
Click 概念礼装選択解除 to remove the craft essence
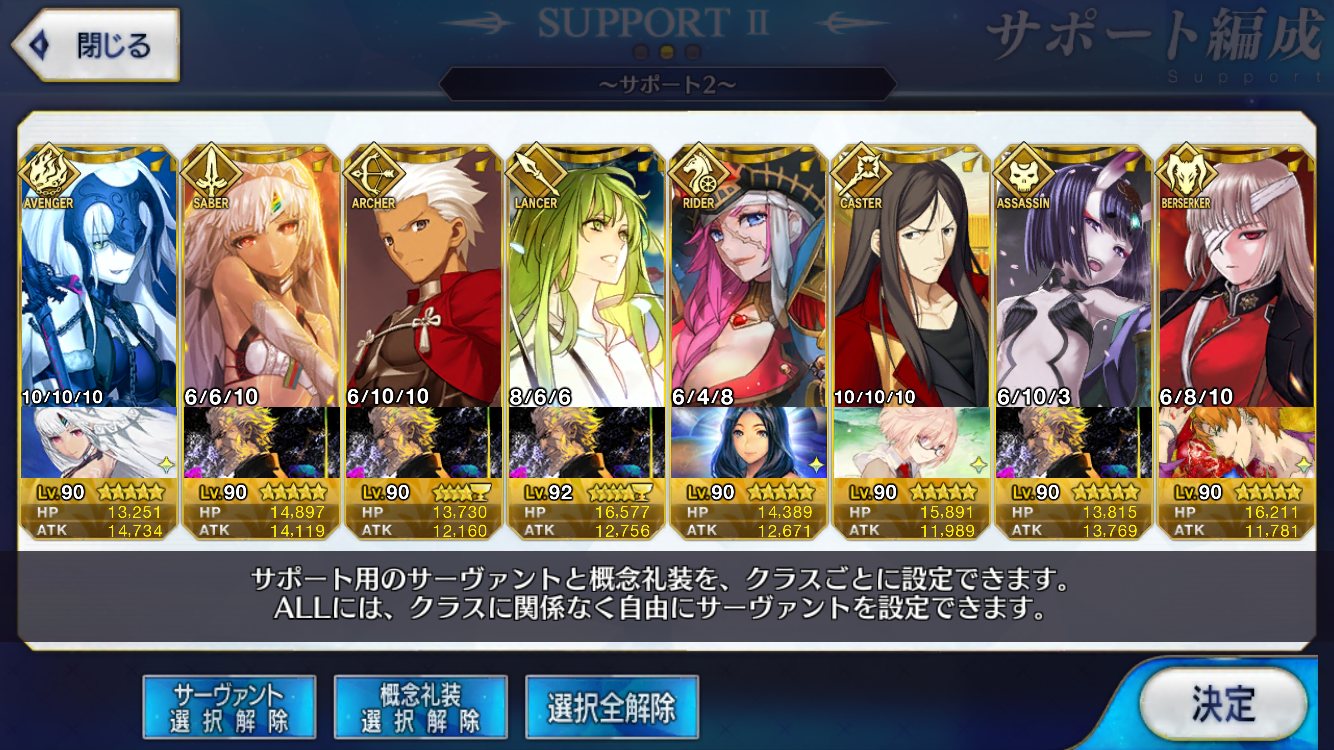pyautogui.click(x=421, y=707)
